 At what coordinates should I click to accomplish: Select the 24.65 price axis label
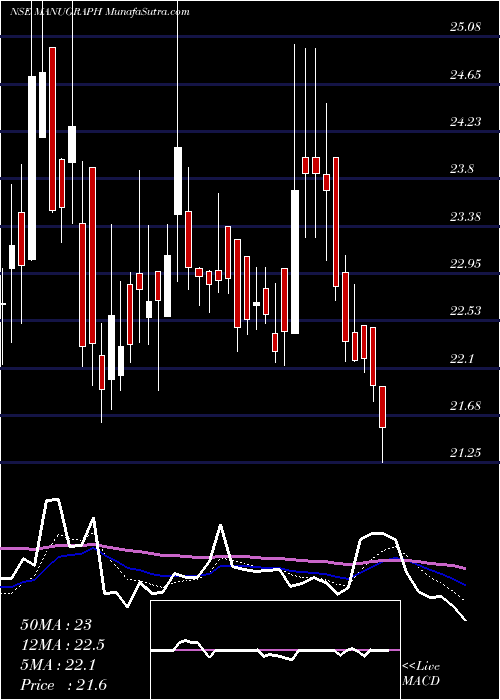tap(465, 74)
